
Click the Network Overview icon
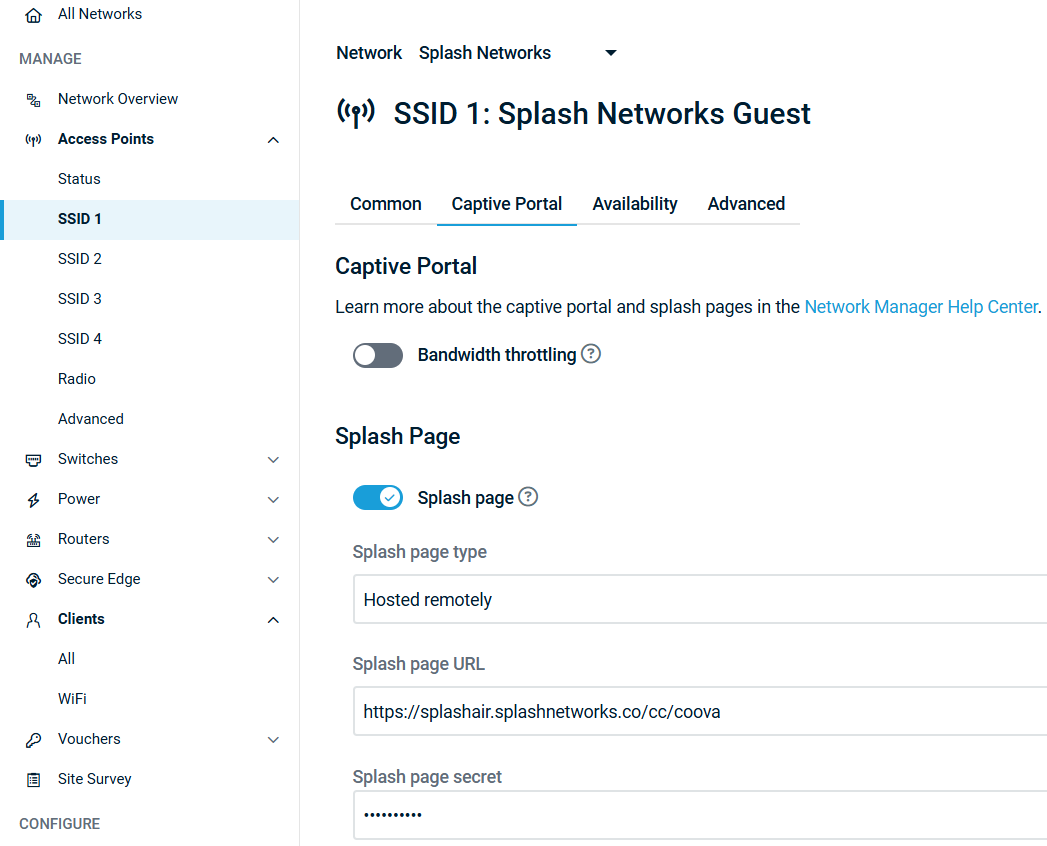pyautogui.click(x=33, y=100)
